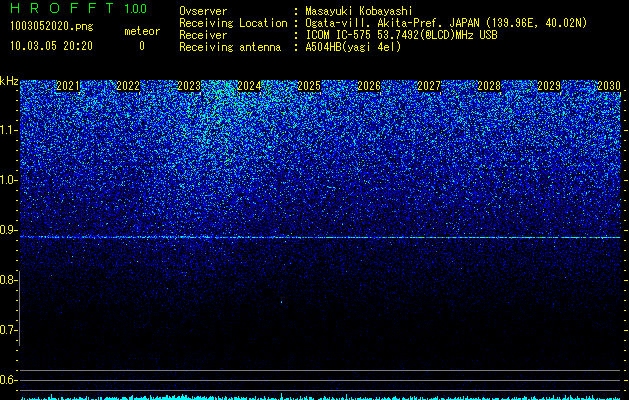Click the 2023 time marker
This screenshot has width=629, height=400.
coord(189,86)
